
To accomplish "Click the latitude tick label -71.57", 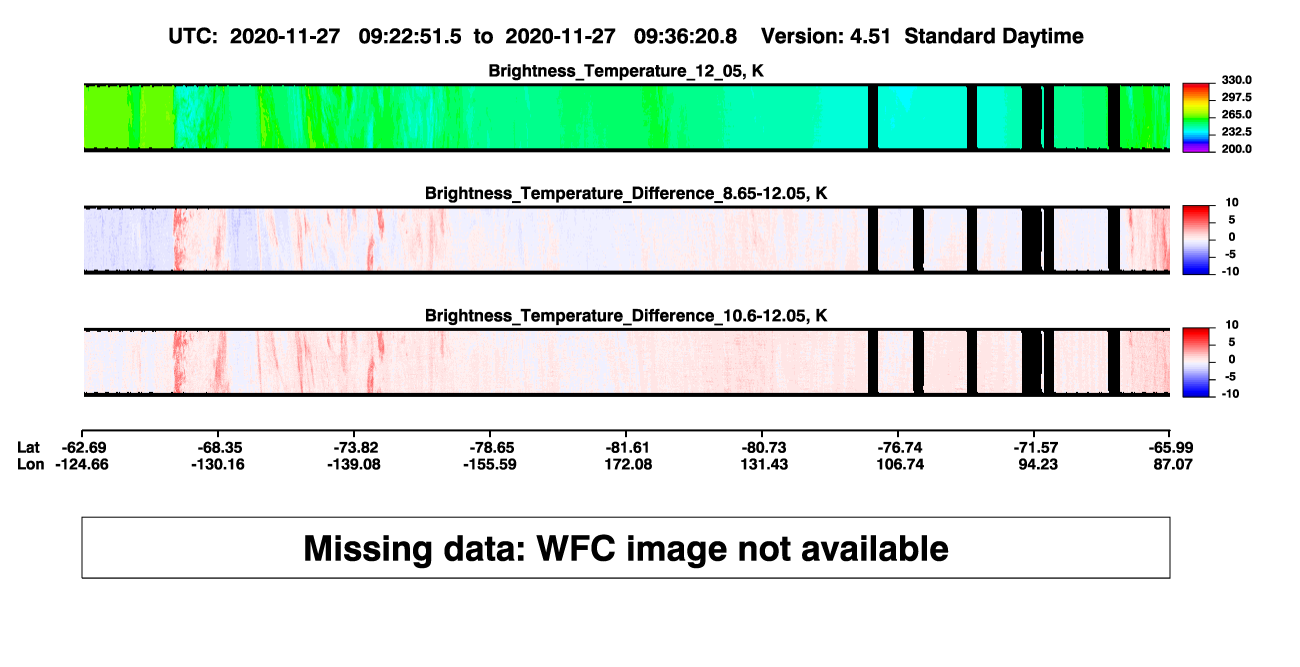I will [1035, 447].
